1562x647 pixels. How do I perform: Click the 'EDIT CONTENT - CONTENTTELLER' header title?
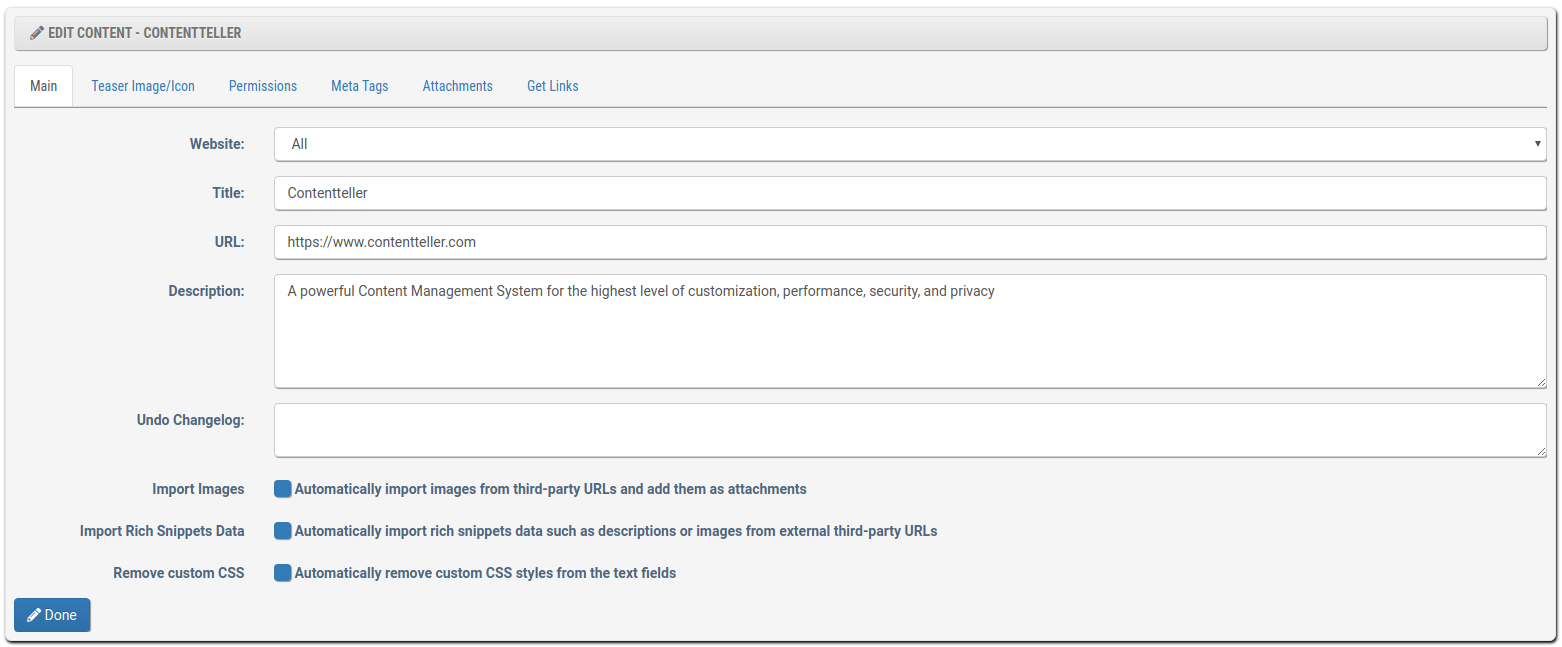(145, 33)
